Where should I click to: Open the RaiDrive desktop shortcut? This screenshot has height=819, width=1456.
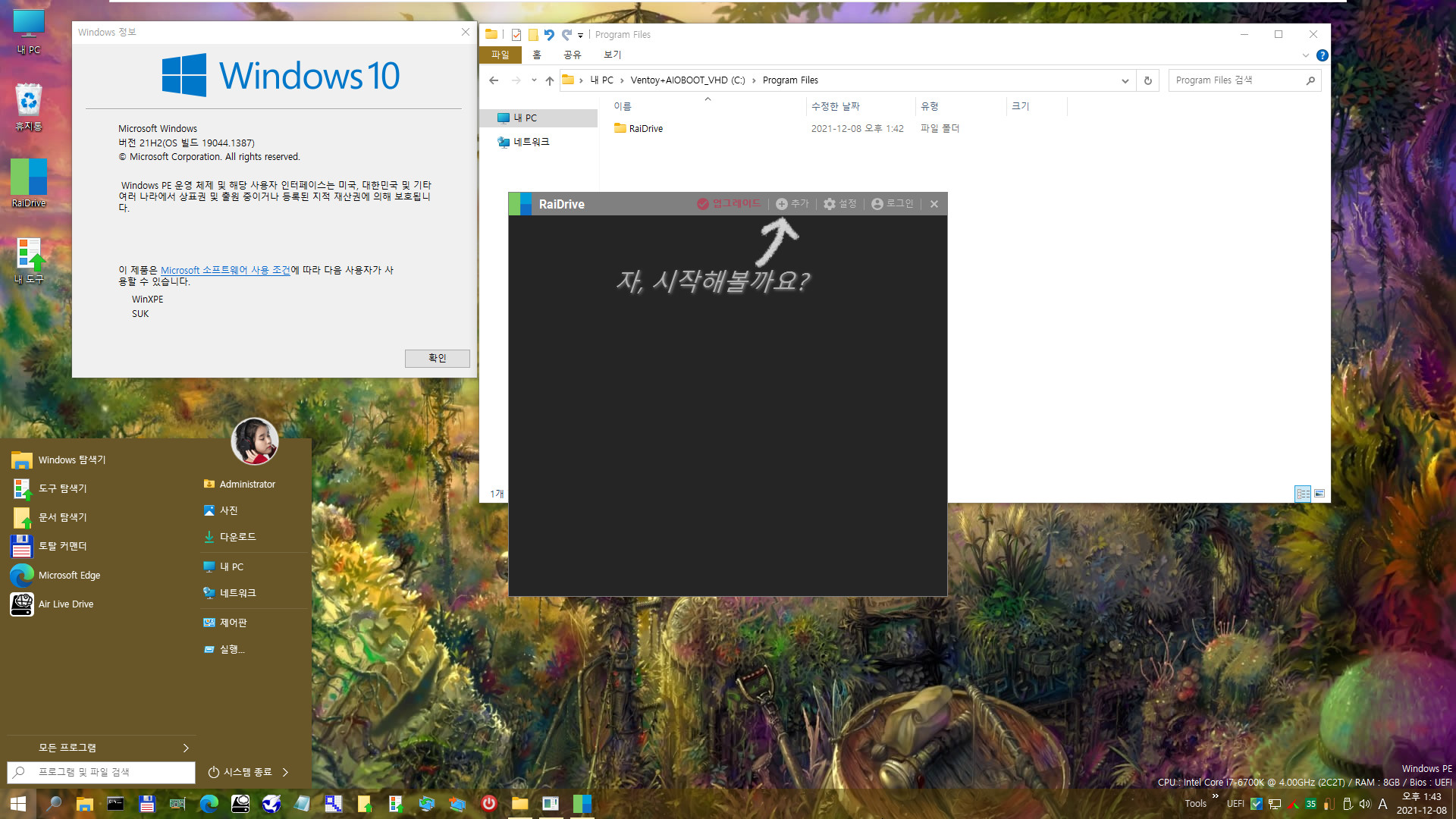(29, 183)
